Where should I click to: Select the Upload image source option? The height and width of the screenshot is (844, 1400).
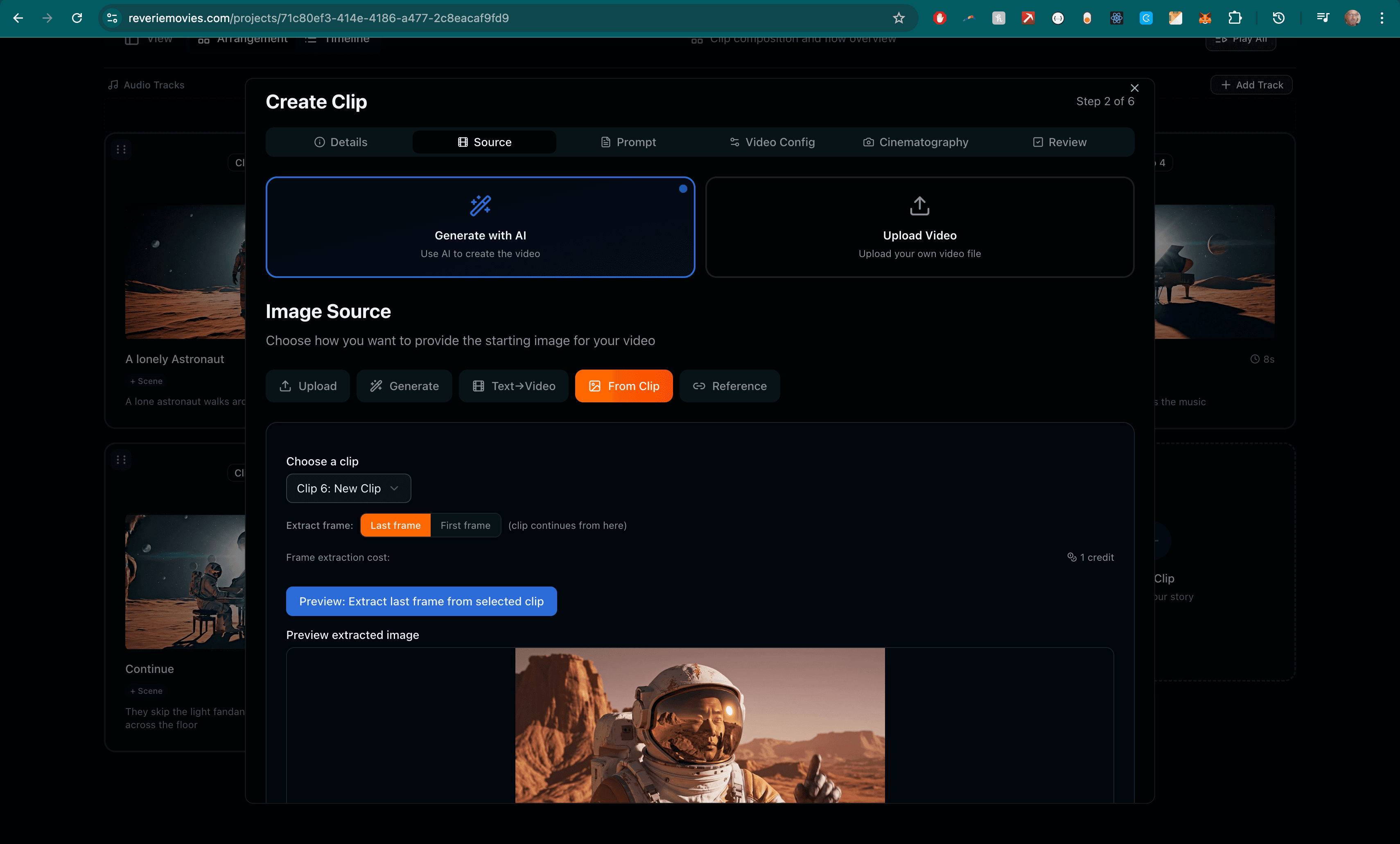tap(307, 386)
